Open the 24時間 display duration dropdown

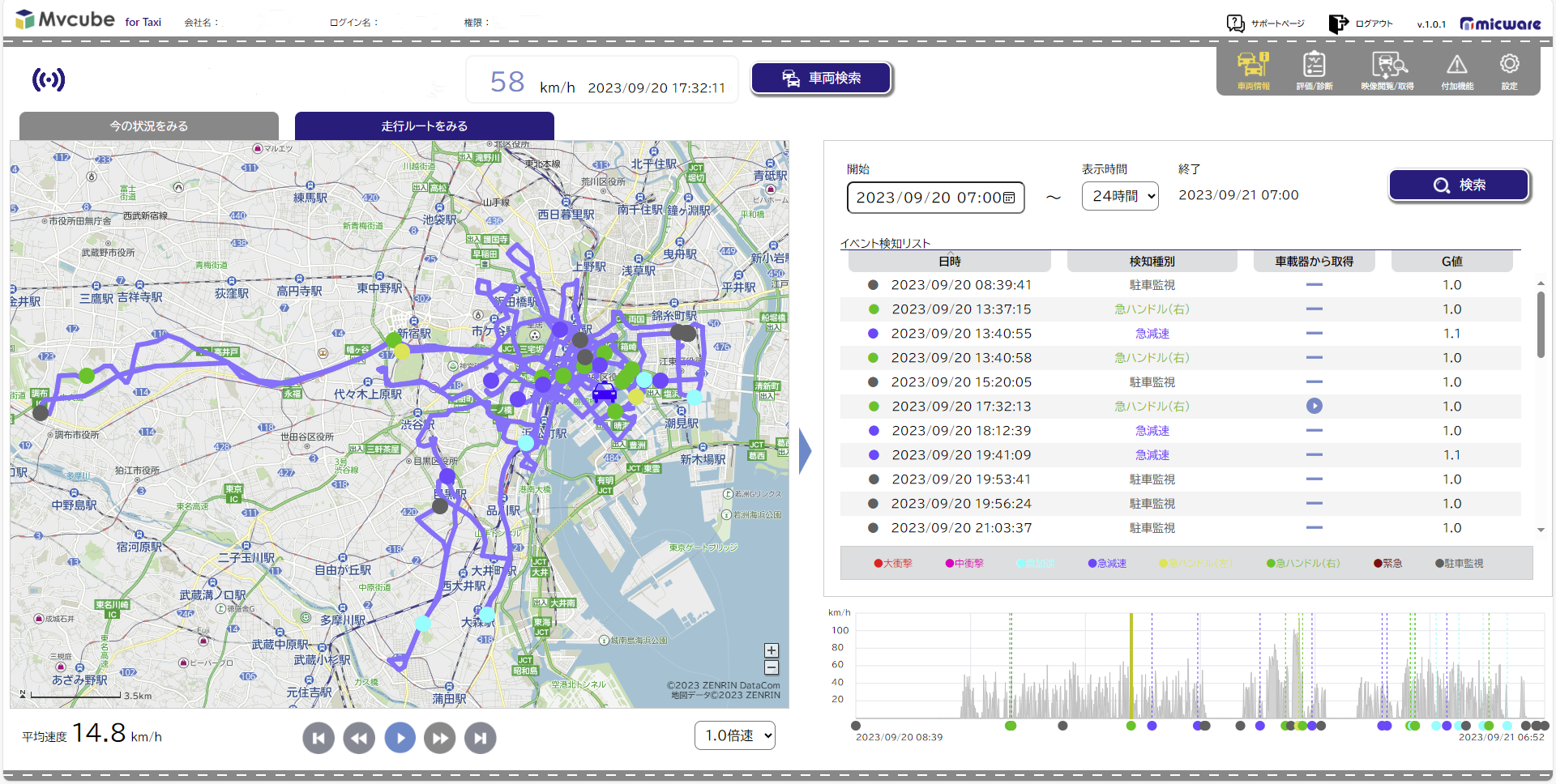tap(1120, 196)
